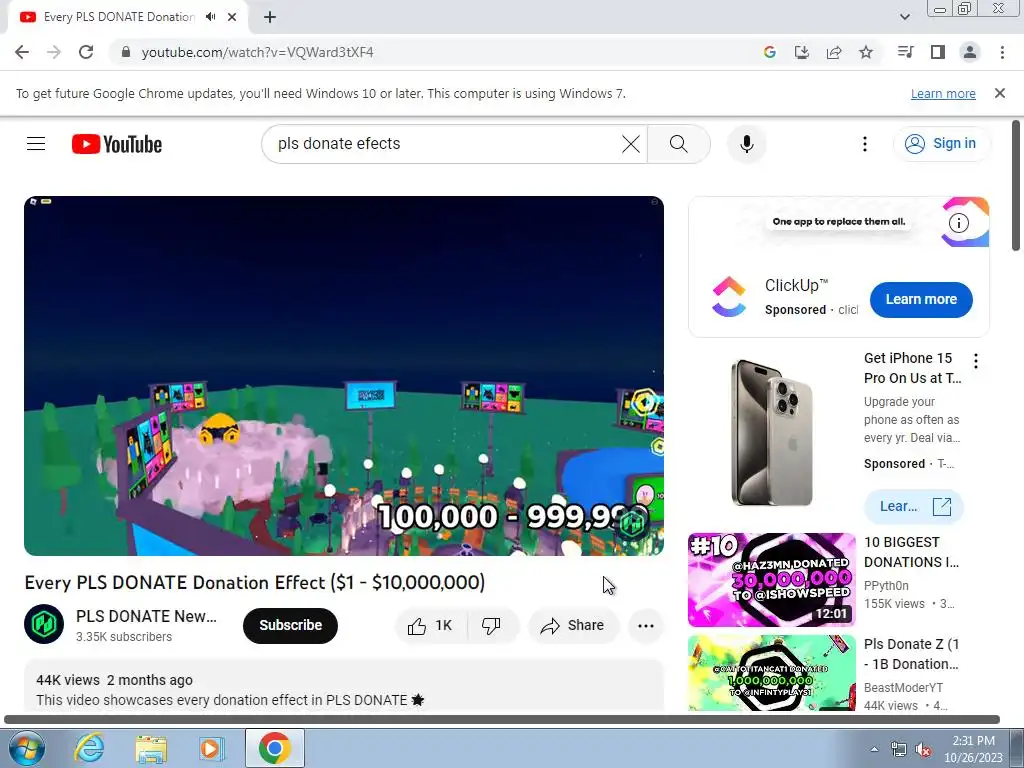This screenshot has width=1024, height=768.
Task: Click ClickUp Learn more button
Action: (921, 300)
